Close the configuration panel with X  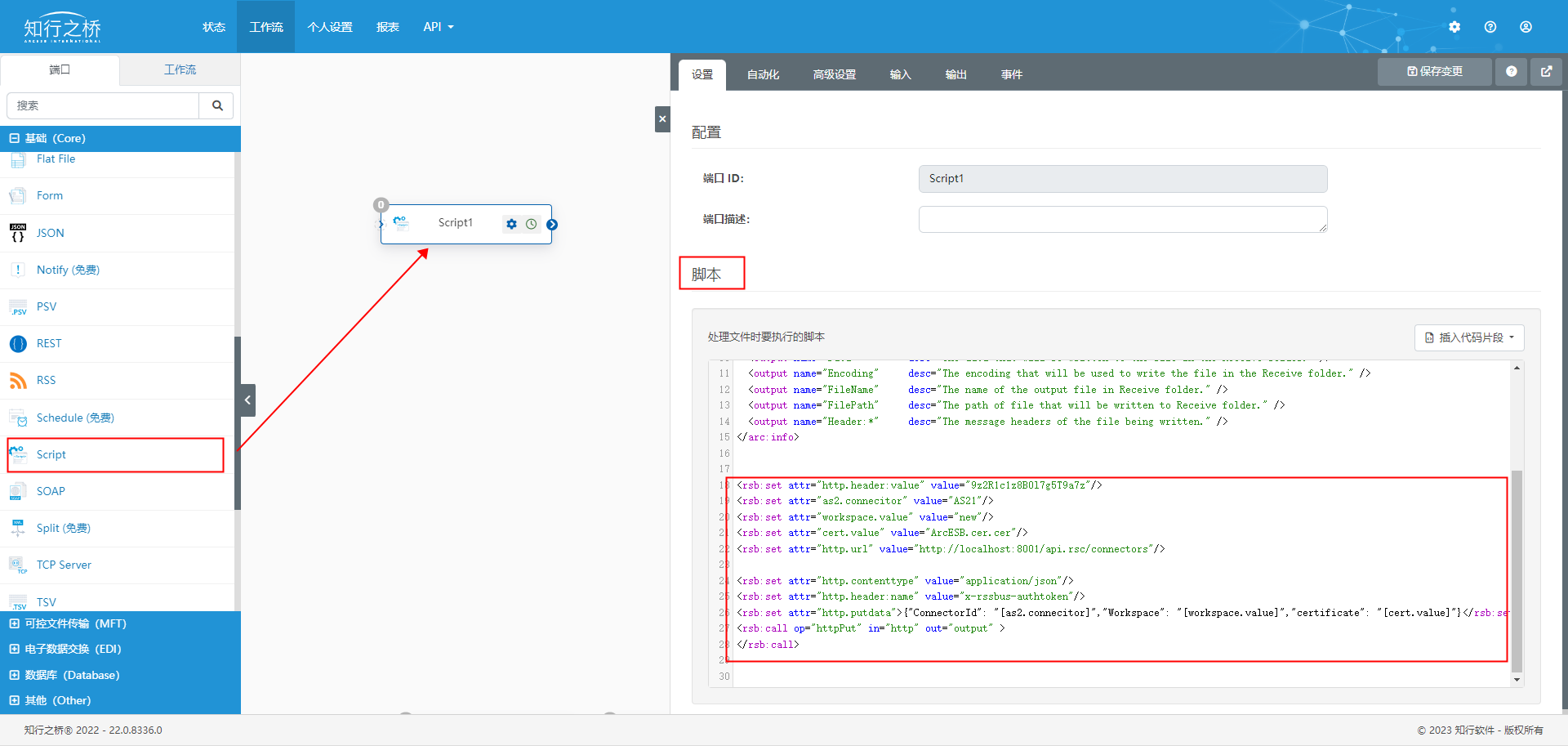(662, 119)
